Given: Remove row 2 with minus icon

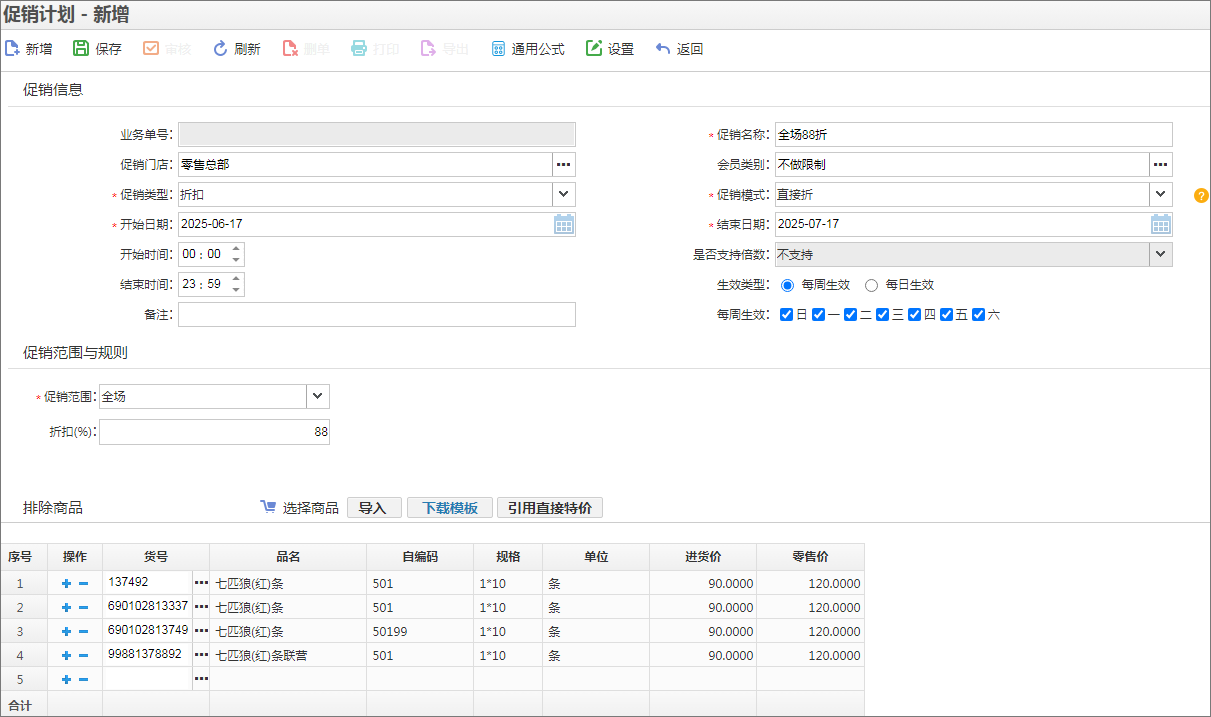Looking at the screenshot, I should [x=84, y=607].
